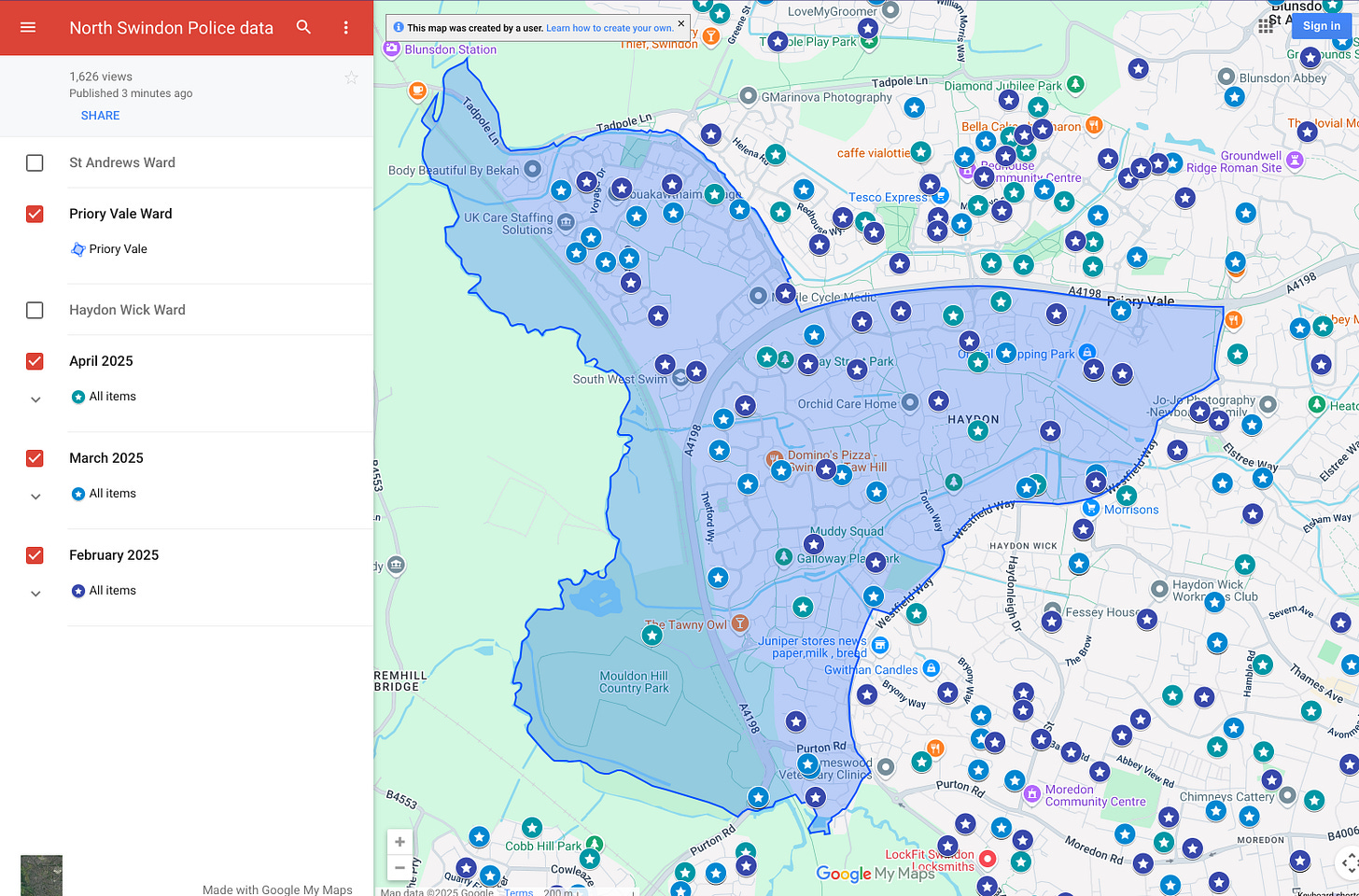Click the satellite basemap thumbnail
The width and height of the screenshot is (1359, 896).
[x=41, y=875]
